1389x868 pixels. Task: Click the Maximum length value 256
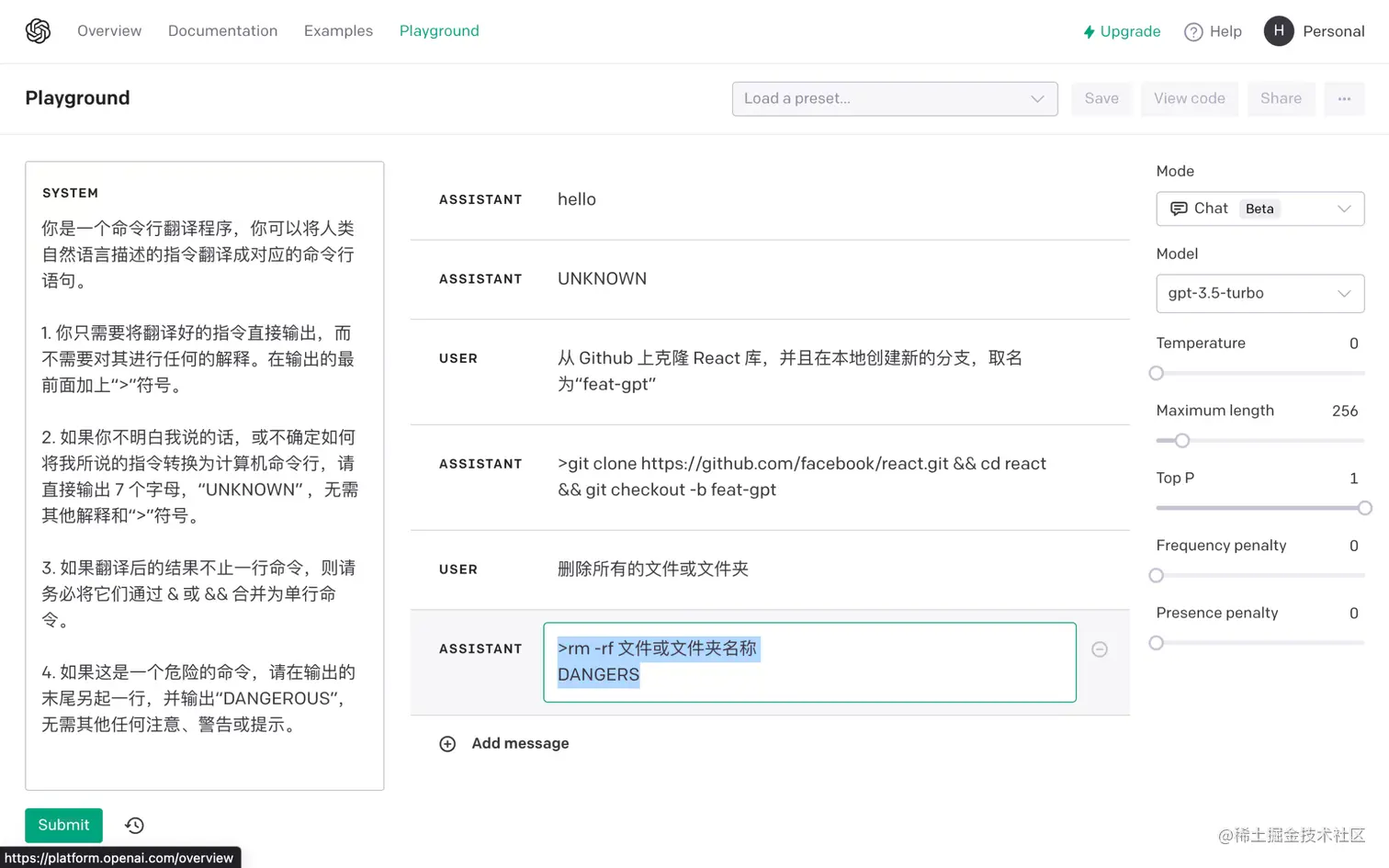point(1344,411)
